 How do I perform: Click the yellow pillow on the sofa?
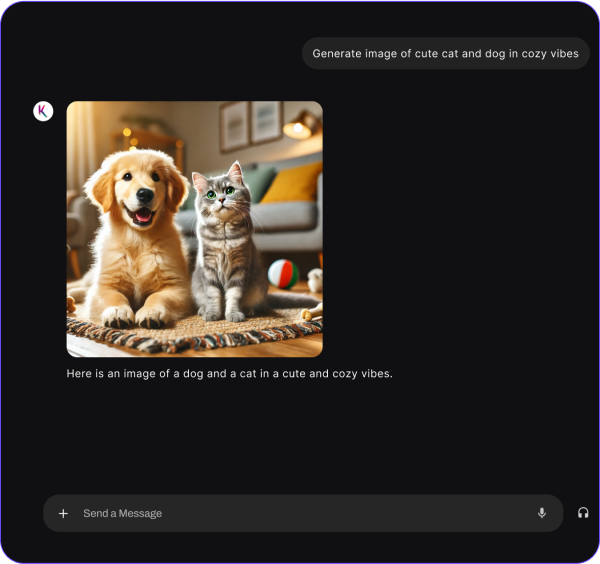click(293, 182)
